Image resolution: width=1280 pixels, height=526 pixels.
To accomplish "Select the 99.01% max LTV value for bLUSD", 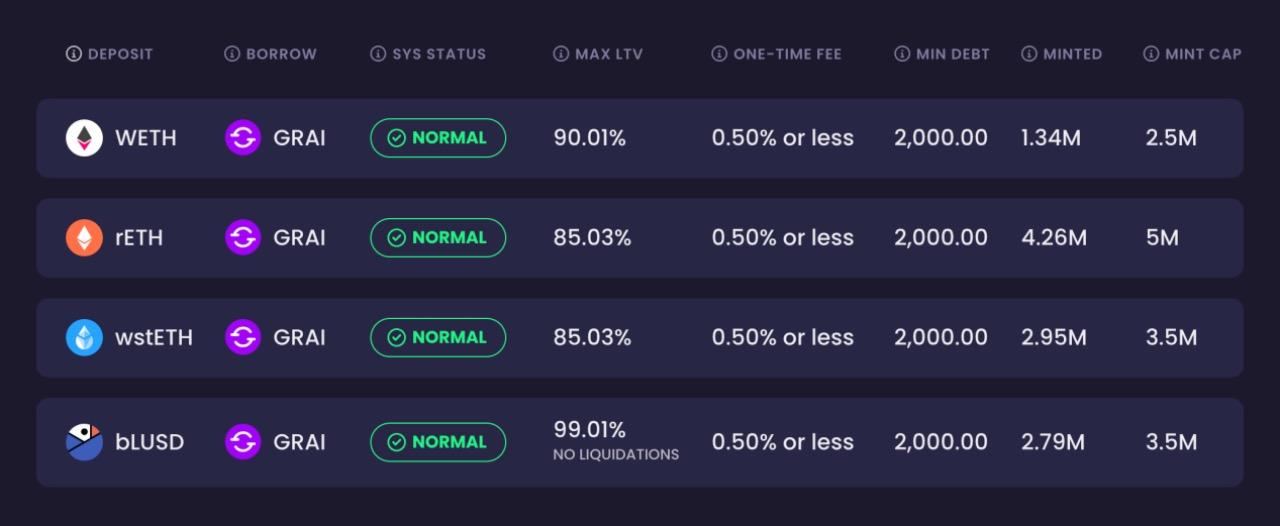I will (590, 430).
